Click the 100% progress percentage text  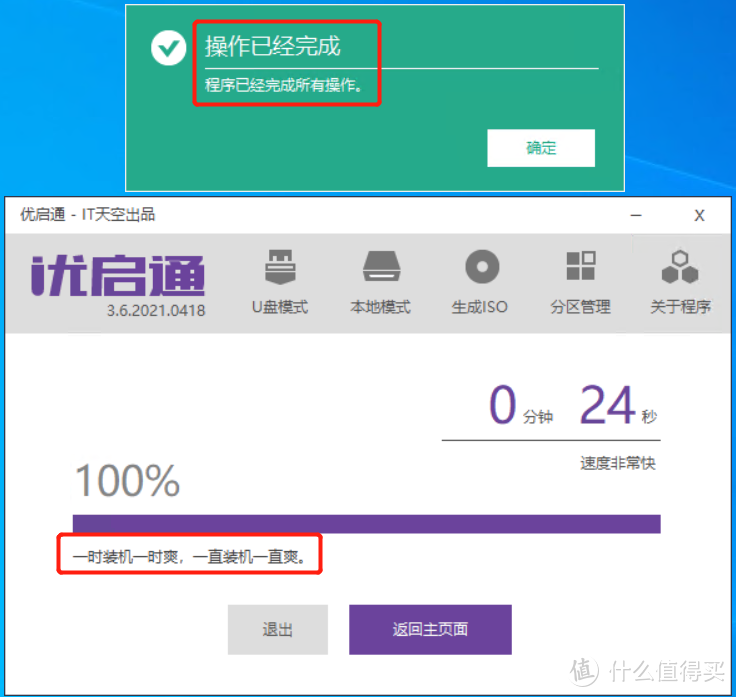(127, 481)
